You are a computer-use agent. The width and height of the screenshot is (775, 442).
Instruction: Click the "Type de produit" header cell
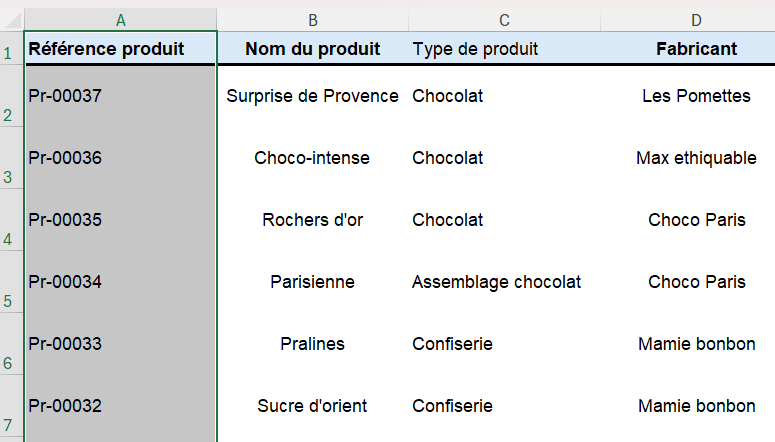click(x=504, y=49)
